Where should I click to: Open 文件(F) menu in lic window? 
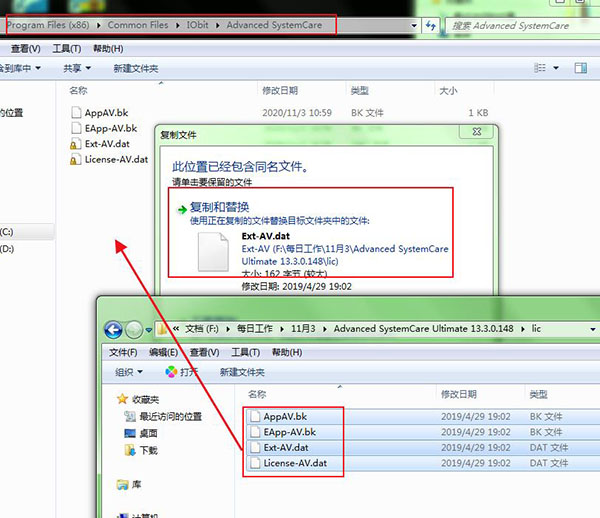(123, 353)
